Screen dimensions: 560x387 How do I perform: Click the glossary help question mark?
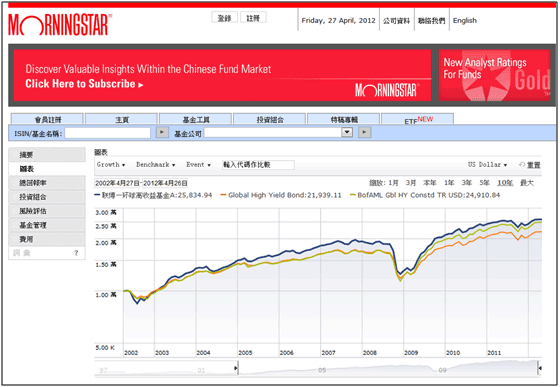76,253
